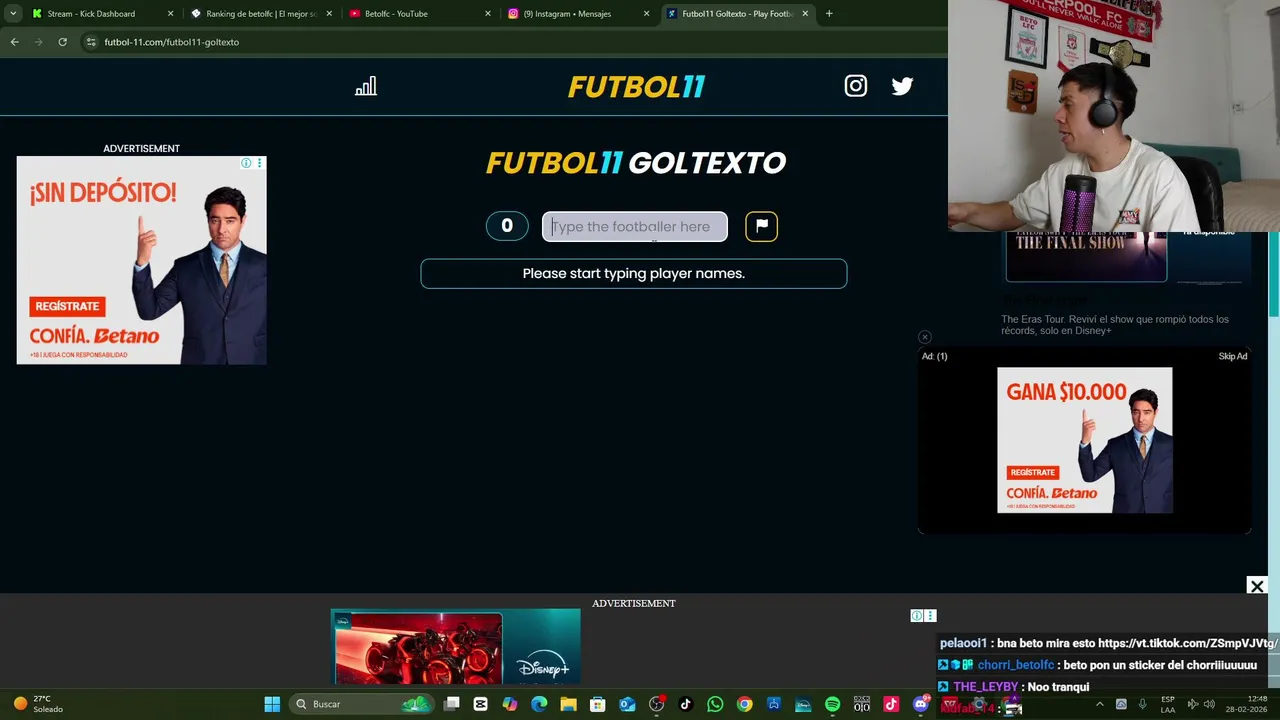Screen dimensions: 1280x720
Task: Launch Microsoft Edge from taskbar
Action: [x=539, y=704]
